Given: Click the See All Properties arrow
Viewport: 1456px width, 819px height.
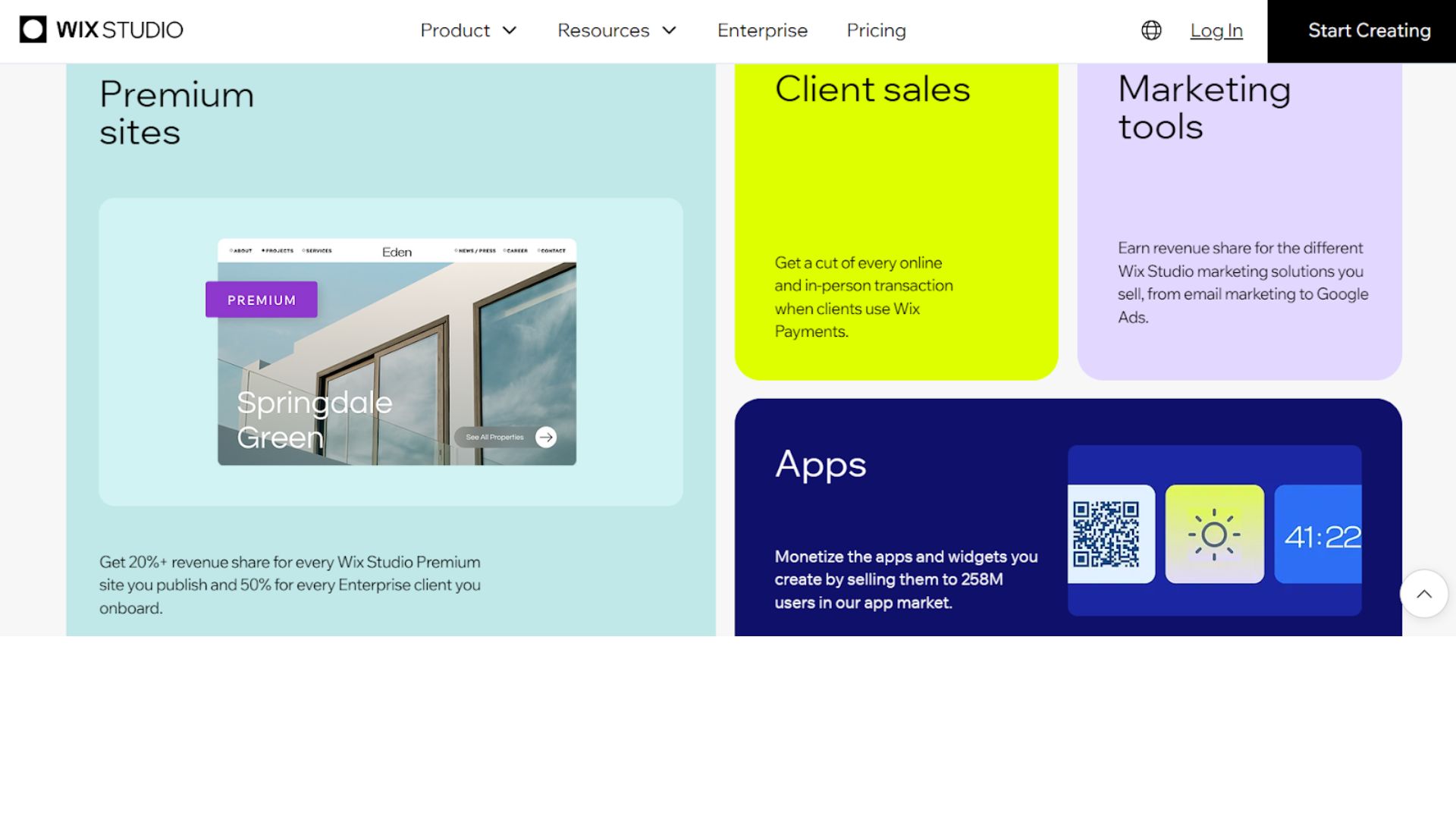Looking at the screenshot, I should tap(546, 437).
